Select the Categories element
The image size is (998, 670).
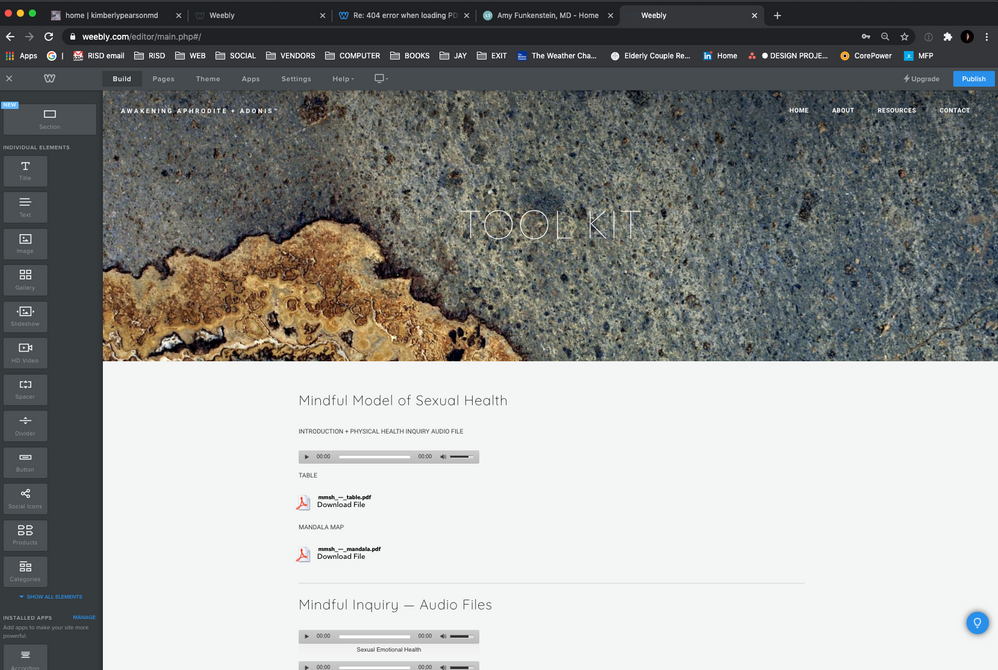click(x=25, y=571)
